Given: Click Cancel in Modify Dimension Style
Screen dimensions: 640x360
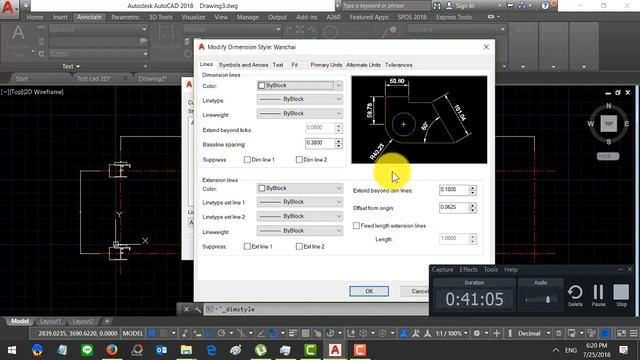Looking at the screenshot, I should [x=415, y=291].
